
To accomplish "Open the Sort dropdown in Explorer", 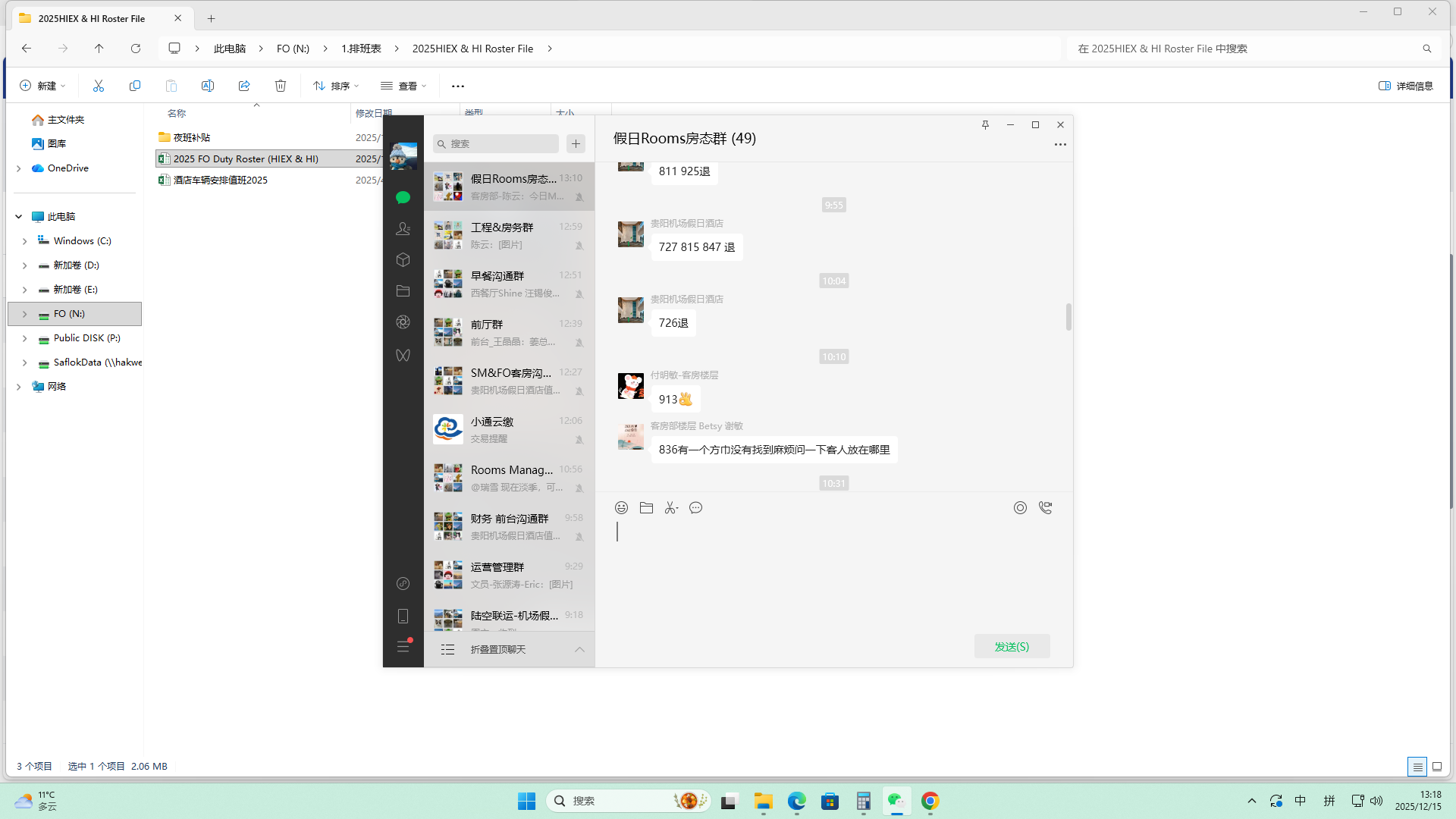I will pyautogui.click(x=336, y=86).
